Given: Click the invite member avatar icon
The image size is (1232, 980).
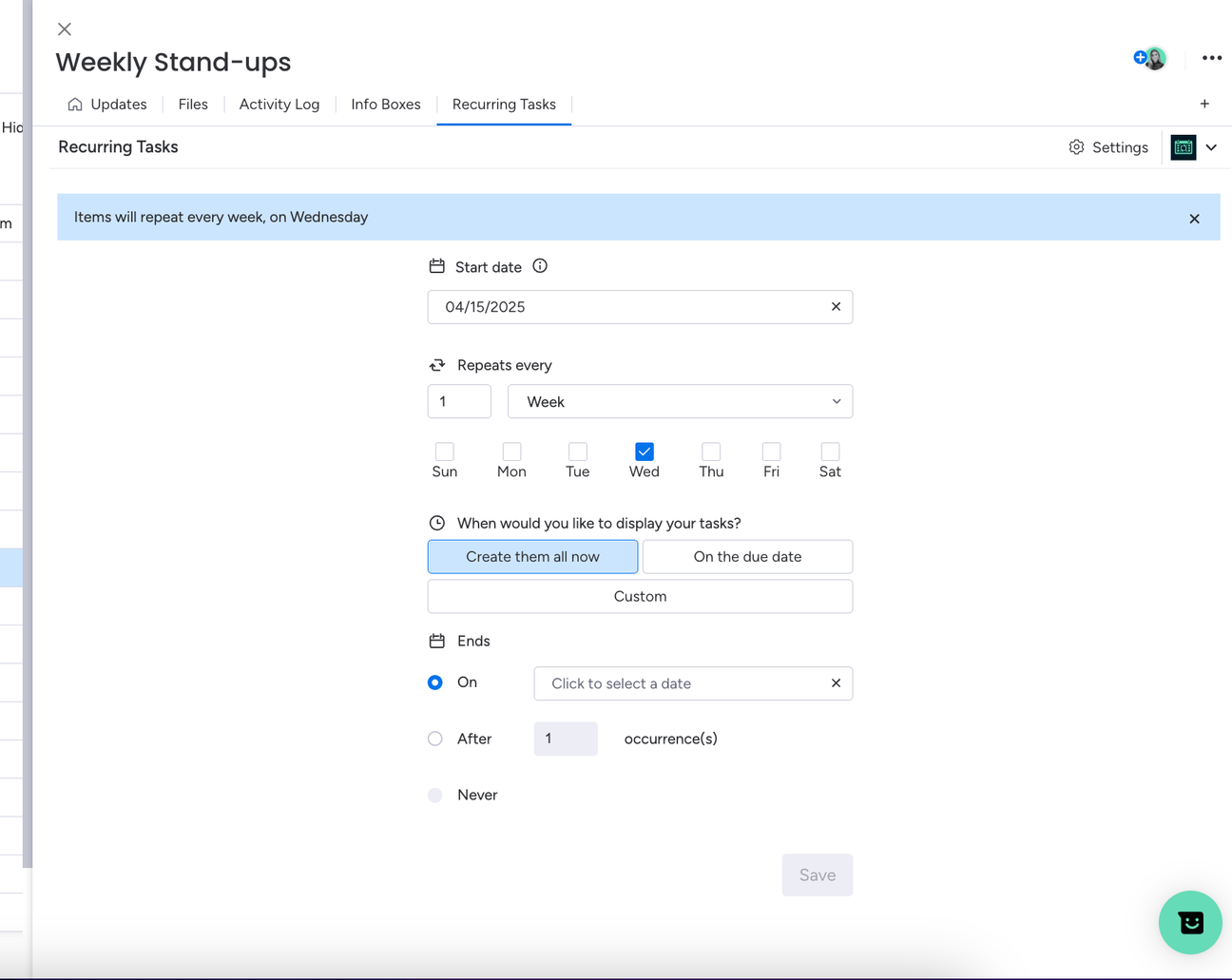Looking at the screenshot, I should coord(1149,58).
